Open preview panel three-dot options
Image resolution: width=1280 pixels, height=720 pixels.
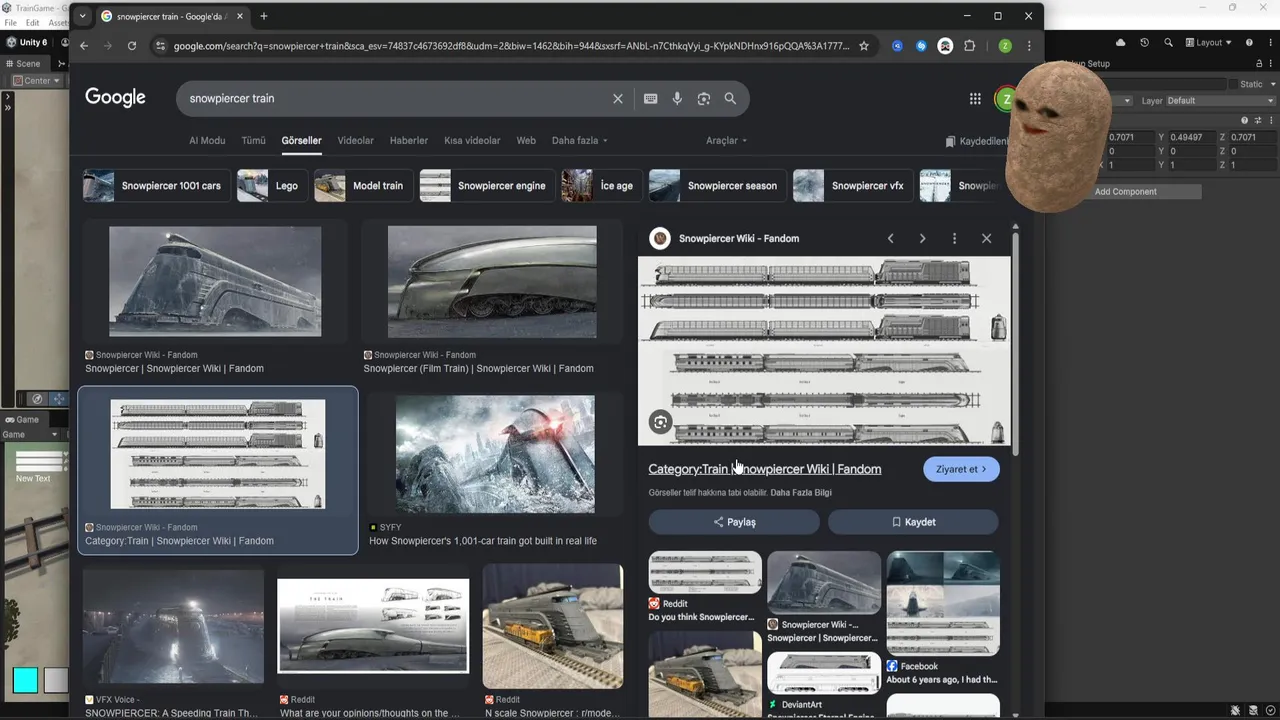pyautogui.click(x=954, y=238)
